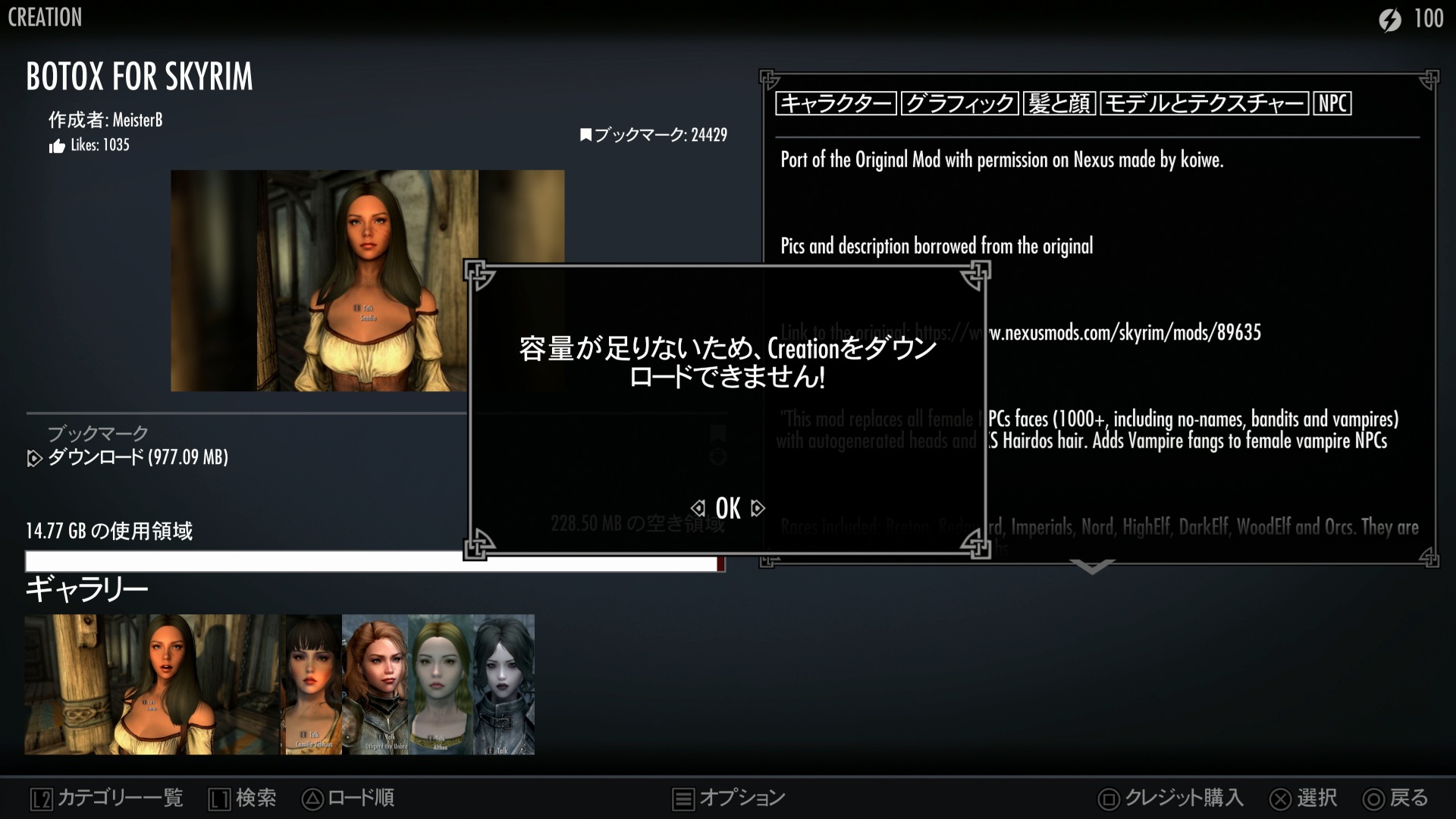Click the author name MeisterB

138,120
